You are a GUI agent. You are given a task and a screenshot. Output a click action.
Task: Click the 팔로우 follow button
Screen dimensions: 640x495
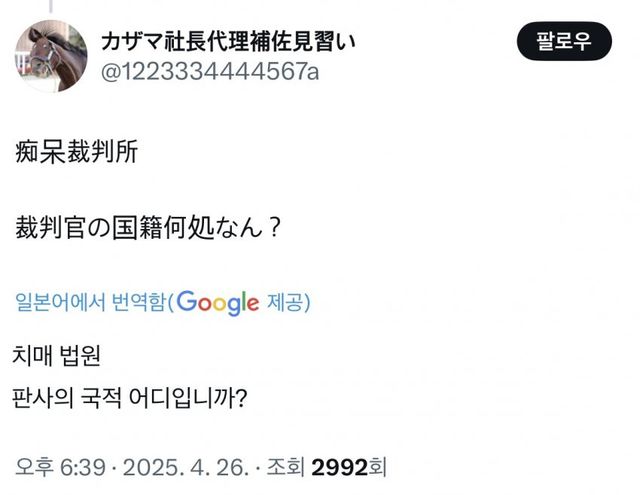(x=563, y=42)
